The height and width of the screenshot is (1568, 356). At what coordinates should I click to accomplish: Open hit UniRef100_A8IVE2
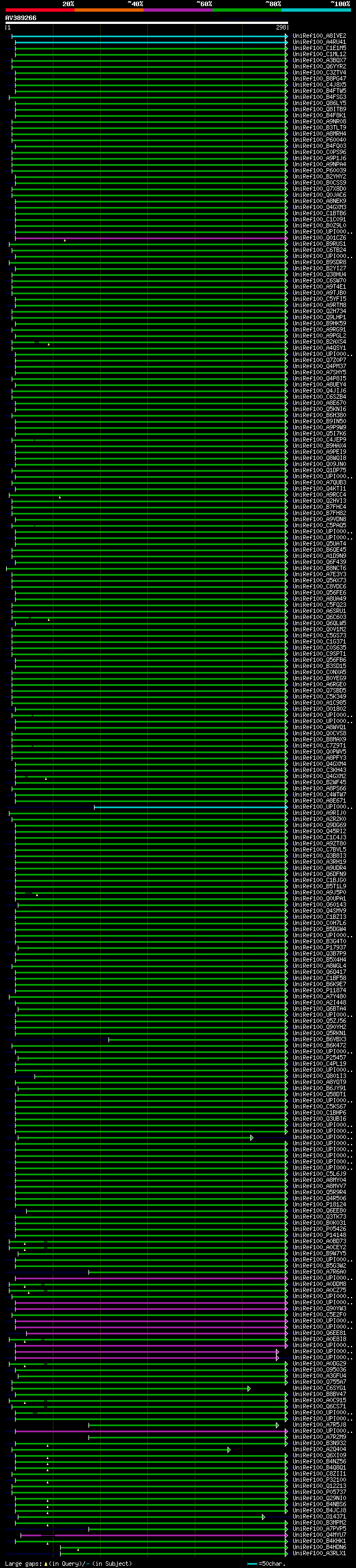coord(319,36)
